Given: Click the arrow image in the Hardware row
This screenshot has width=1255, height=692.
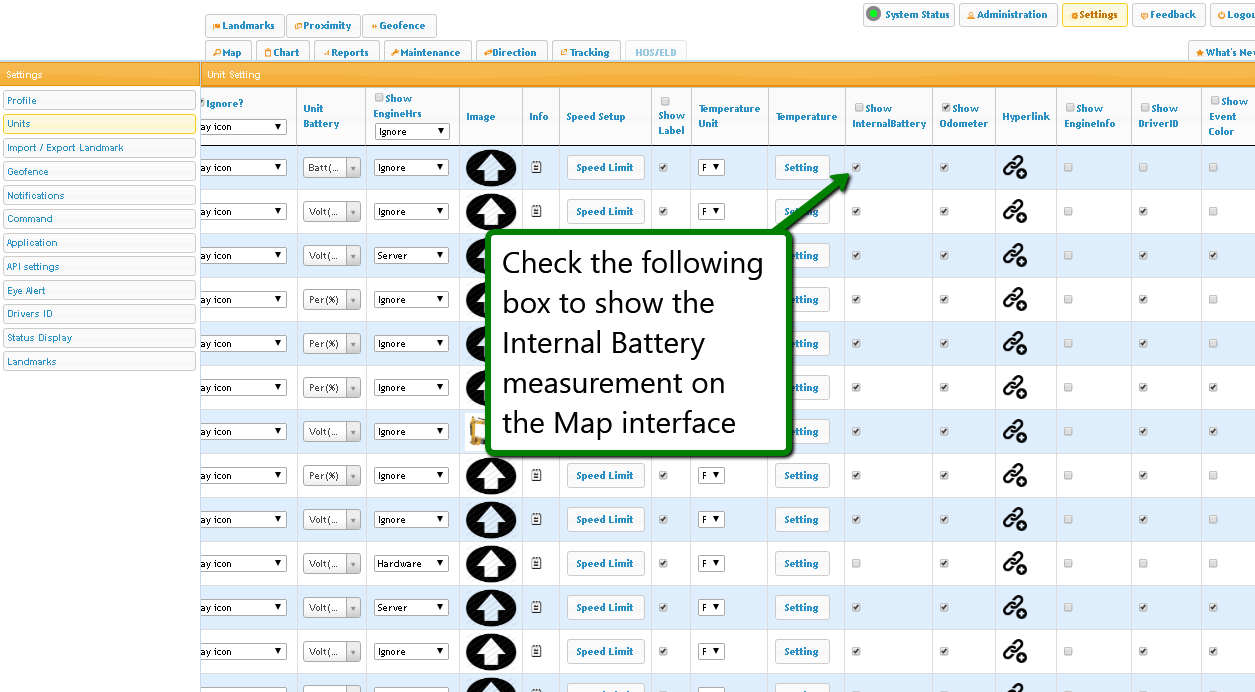Looking at the screenshot, I should click(x=490, y=564).
